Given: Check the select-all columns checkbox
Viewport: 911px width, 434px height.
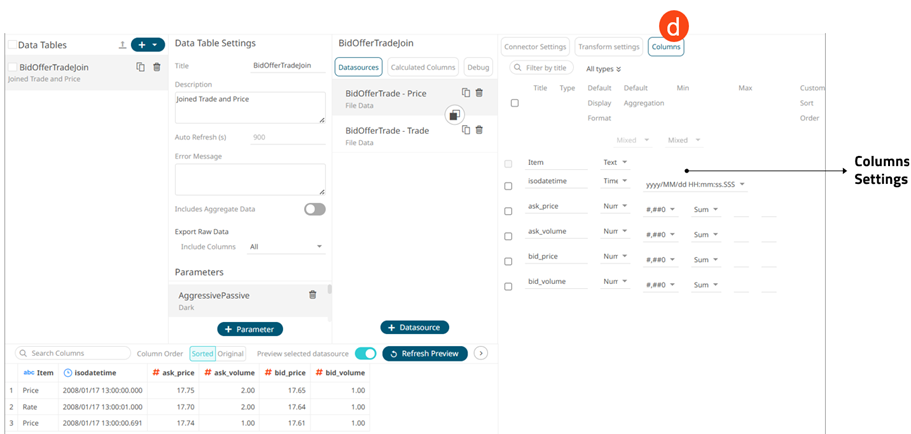Looking at the screenshot, I should point(514,103).
